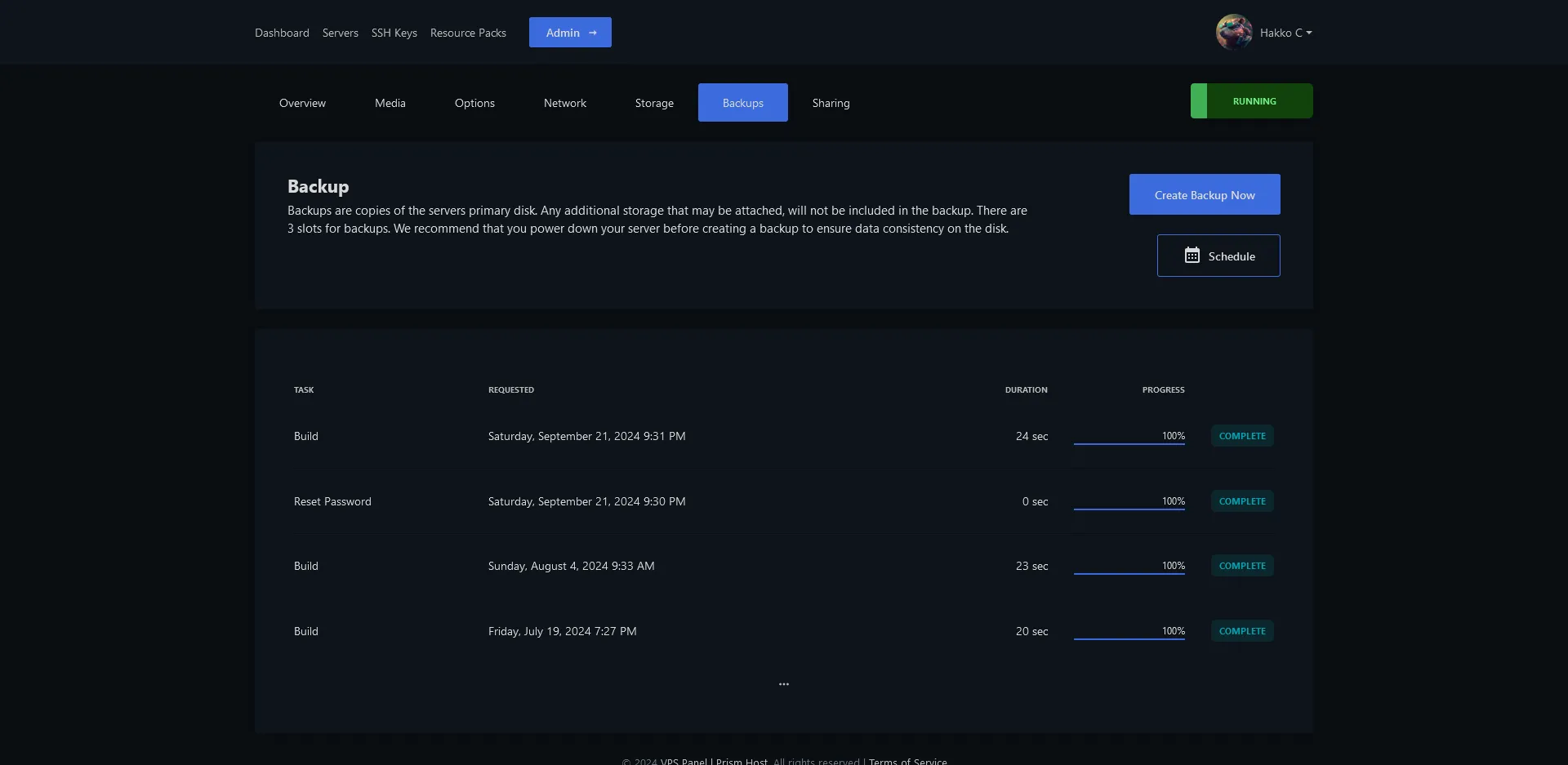The height and width of the screenshot is (765, 1568).
Task: Open Dashboard from the top navigation
Action: pos(282,33)
